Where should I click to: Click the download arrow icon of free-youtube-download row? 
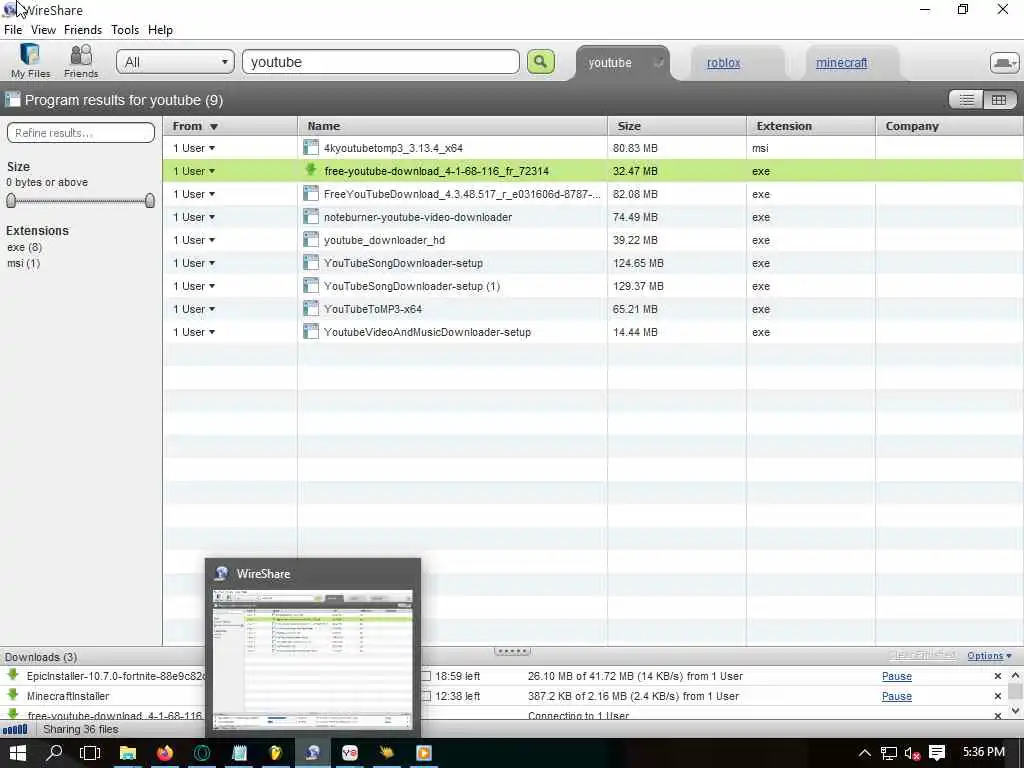pyautogui.click(x=312, y=170)
